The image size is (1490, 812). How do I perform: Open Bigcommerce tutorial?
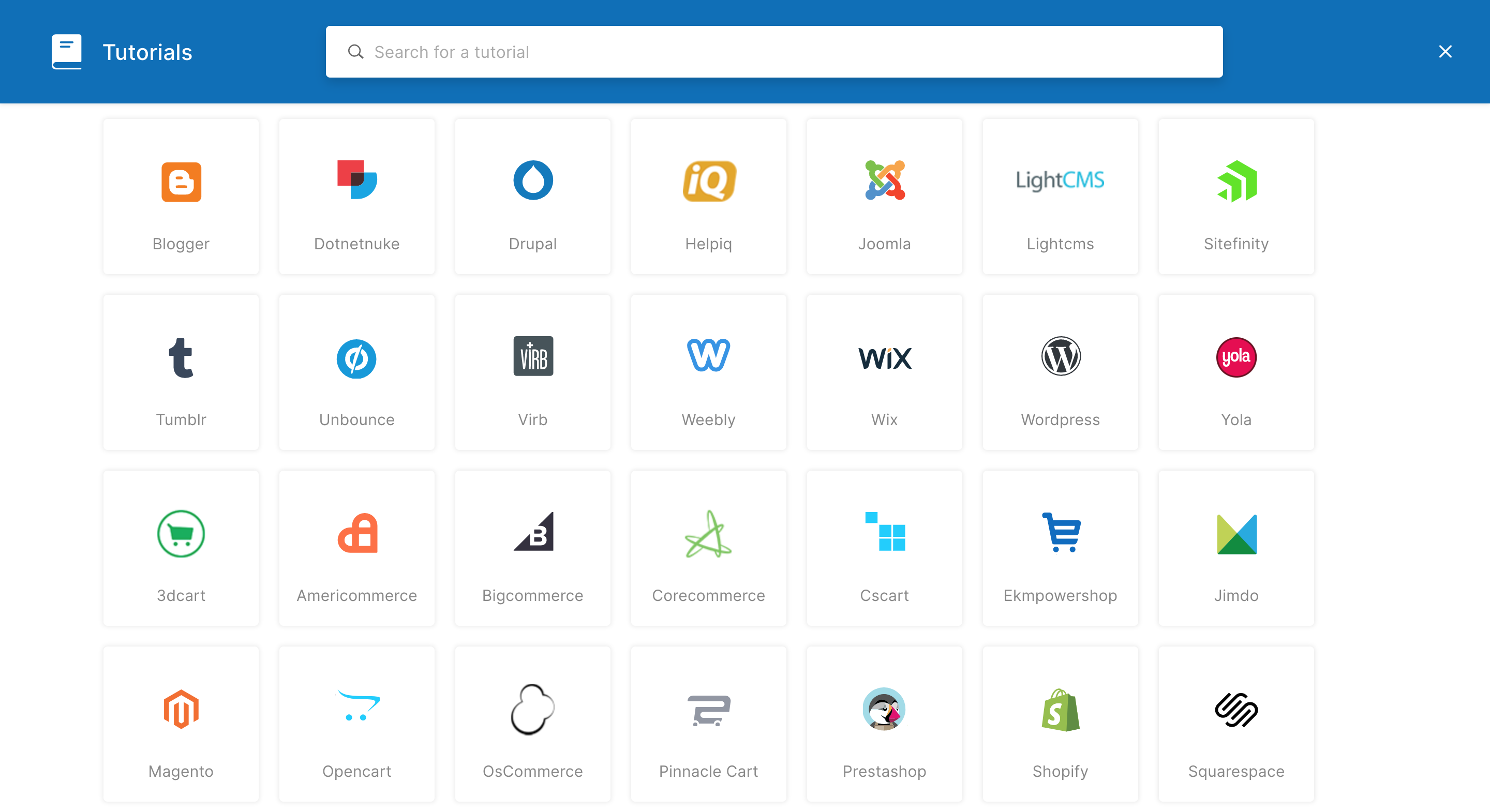tap(532, 548)
